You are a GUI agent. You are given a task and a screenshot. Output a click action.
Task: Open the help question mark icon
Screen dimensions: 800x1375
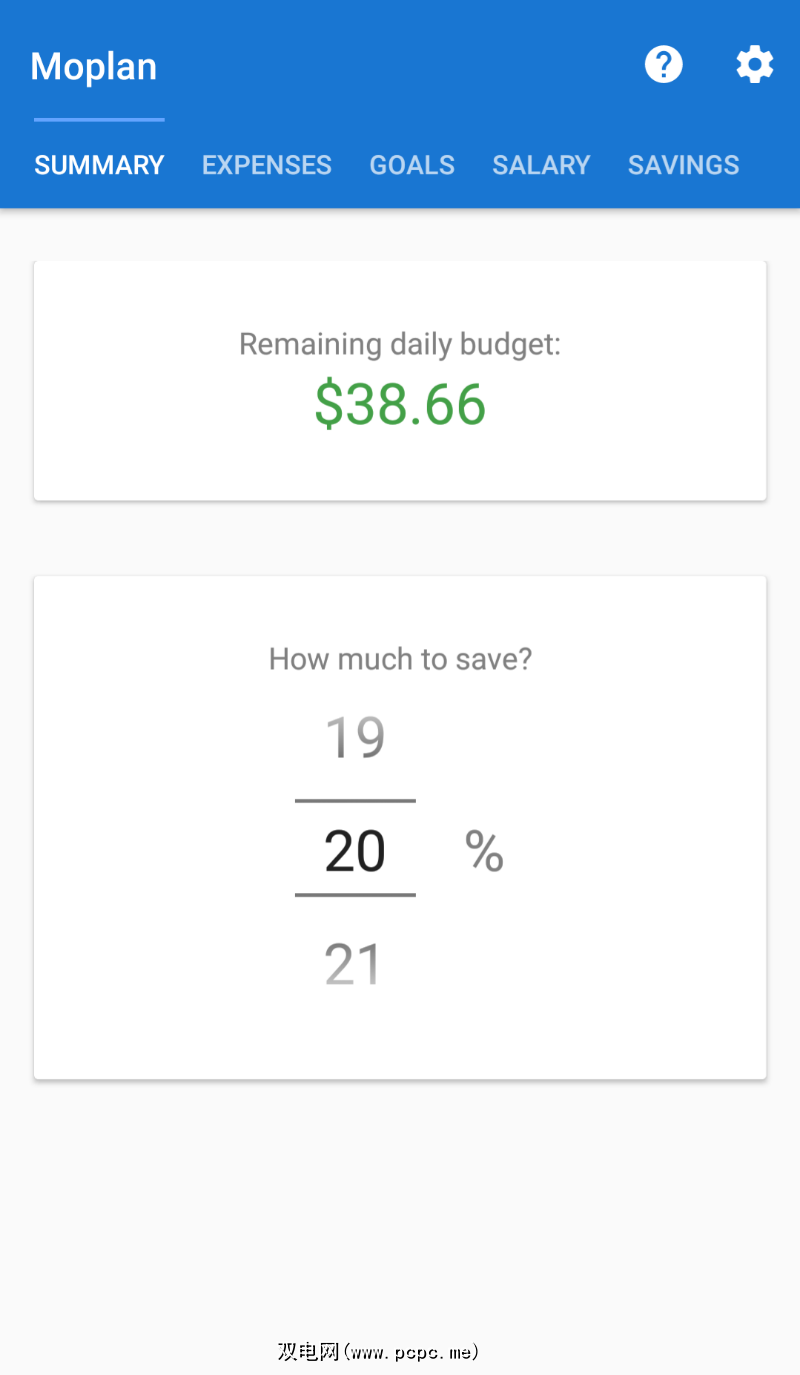[x=663, y=66]
